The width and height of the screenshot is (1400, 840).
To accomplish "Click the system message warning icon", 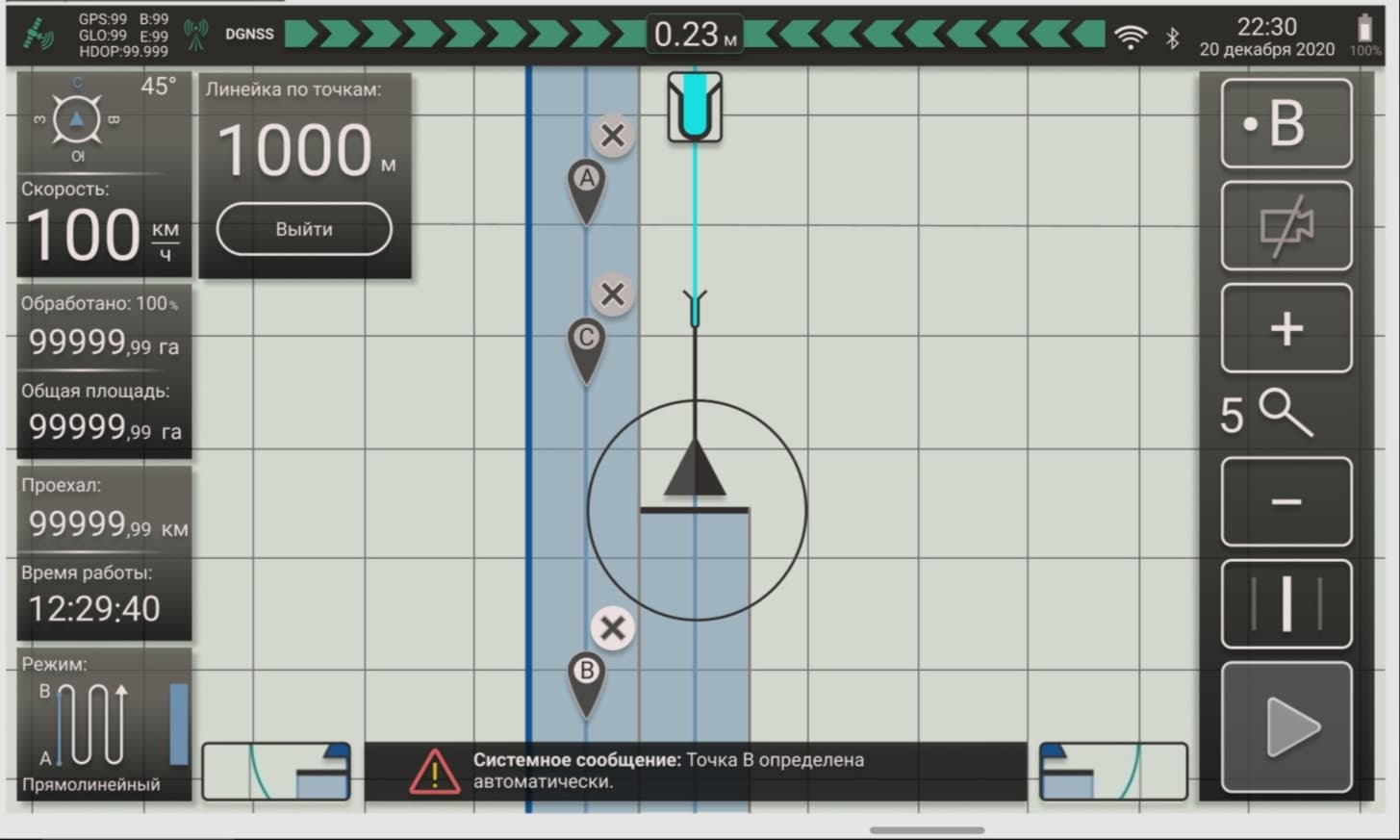I will (x=434, y=772).
